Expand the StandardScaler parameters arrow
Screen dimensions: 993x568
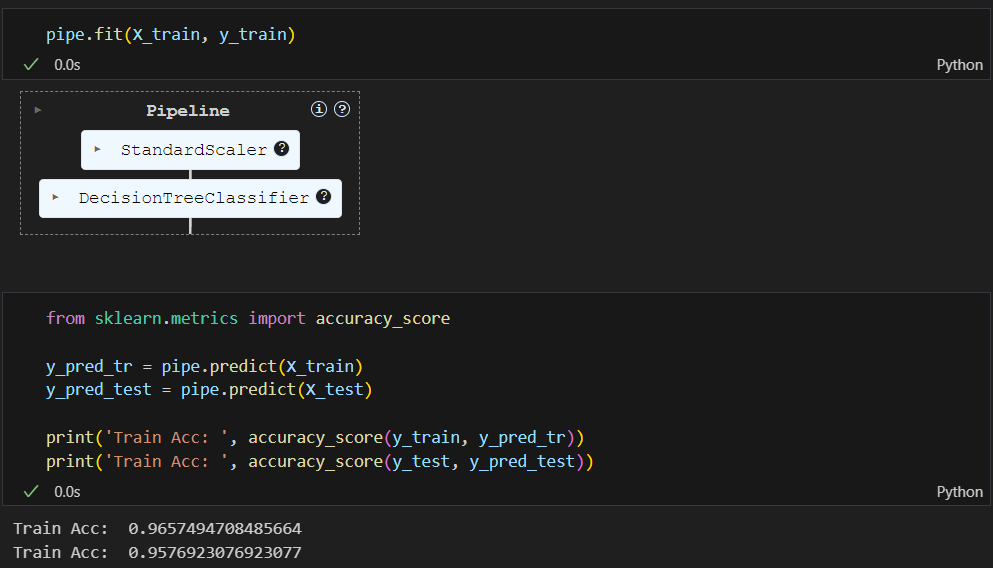[x=98, y=149]
